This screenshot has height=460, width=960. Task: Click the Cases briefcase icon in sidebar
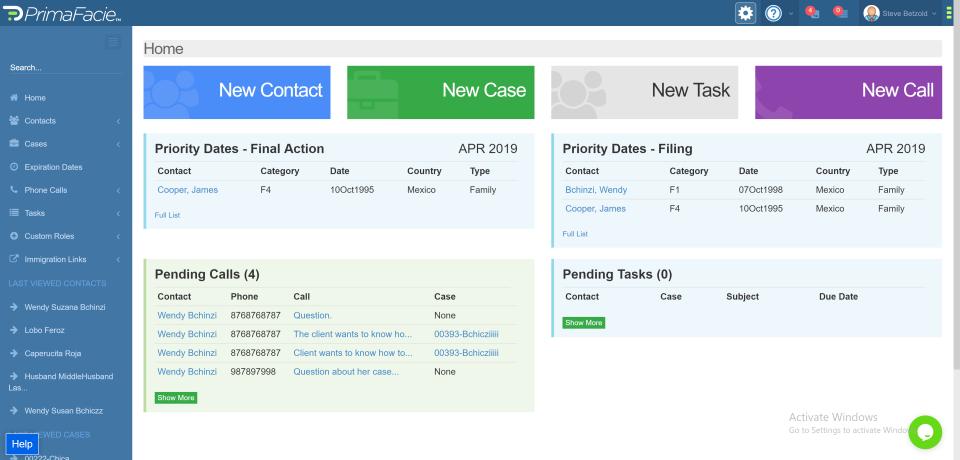point(13,144)
